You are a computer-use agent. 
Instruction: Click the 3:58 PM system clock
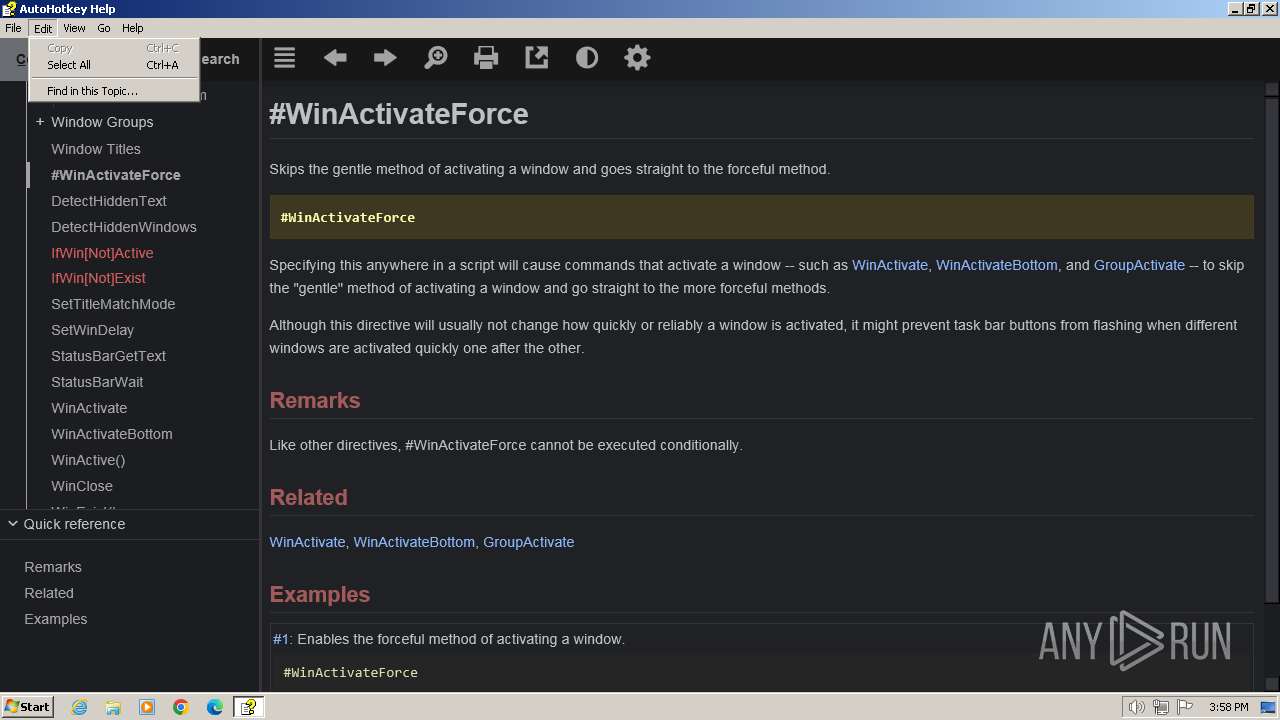click(1228, 707)
